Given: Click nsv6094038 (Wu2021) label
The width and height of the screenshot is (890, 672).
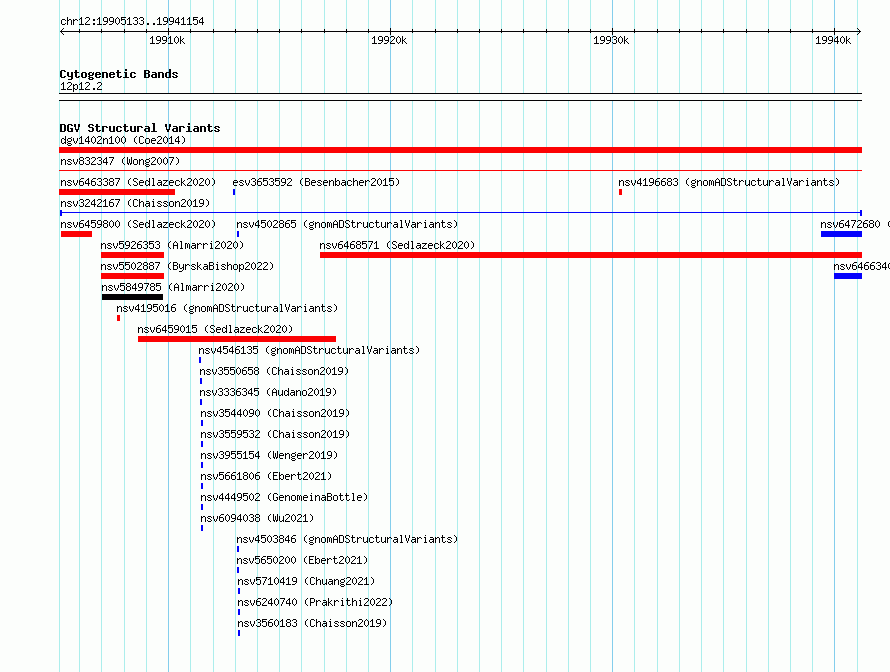Looking at the screenshot, I should (x=257, y=518).
